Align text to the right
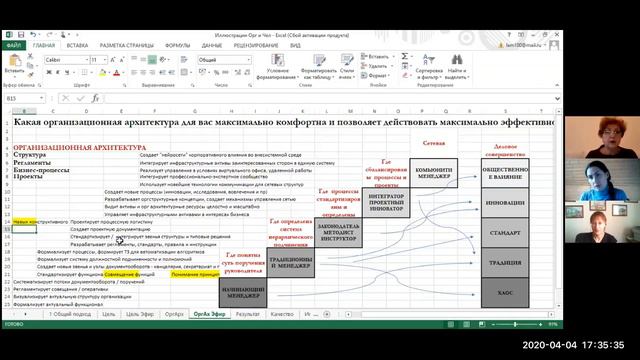This screenshot has width=640, height=360. click(x=152, y=72)
